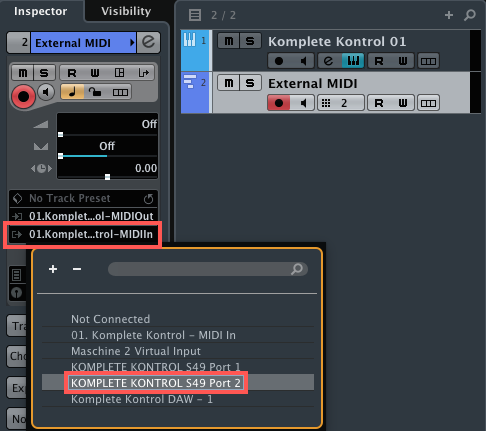The width and height of the screenshot is (486, 431).
Task: Open the lanes button on Komplete Kontrol track
Action: click(x=428, y=61)
